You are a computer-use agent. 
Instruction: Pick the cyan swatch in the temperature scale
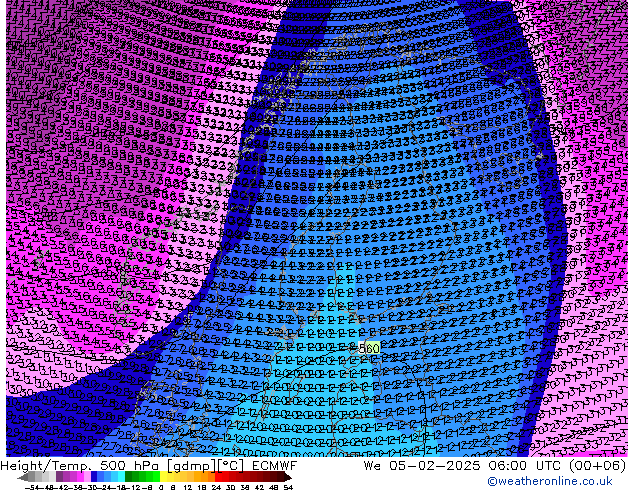pyautogui.click(x=121, y=477)
